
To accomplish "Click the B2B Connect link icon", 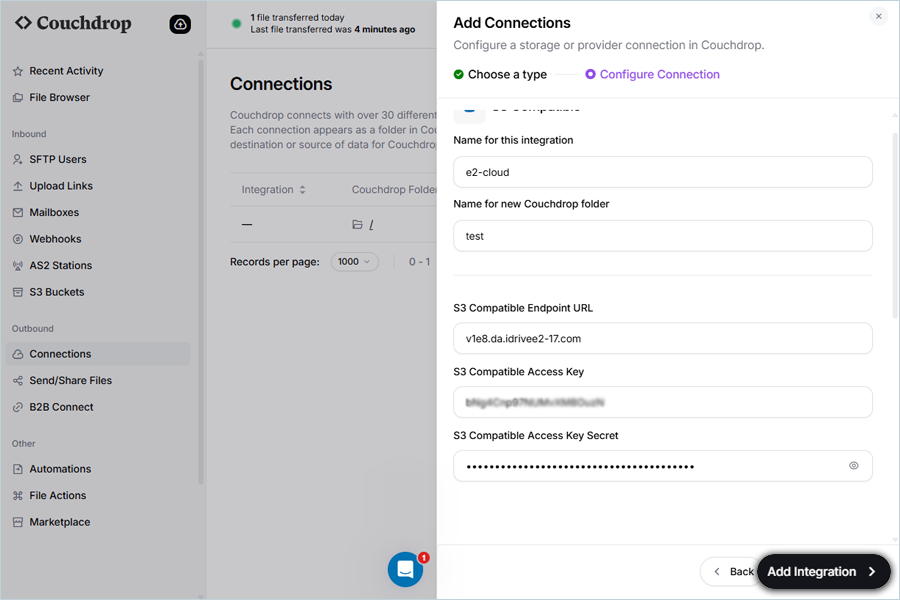I will pos(18,407).
